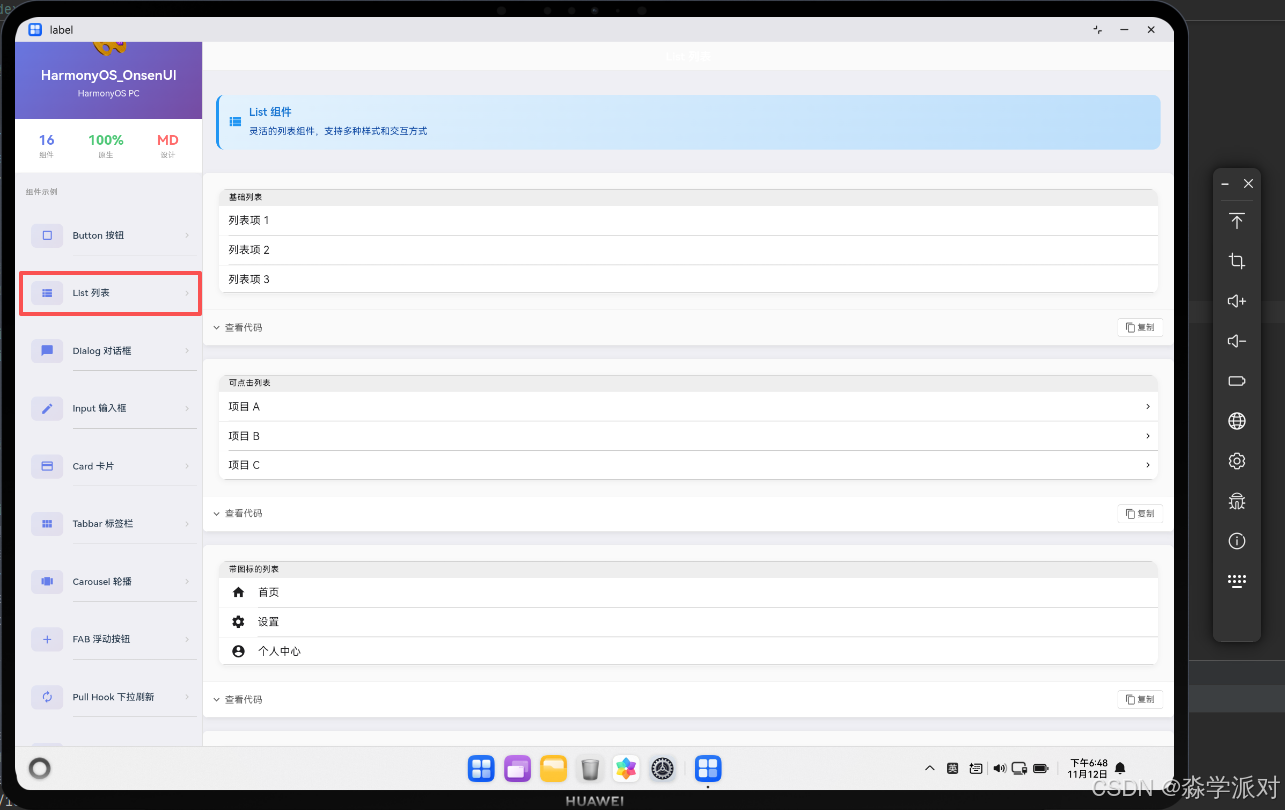Open the system settings gear in dock
The image size is (1285, 810).
pos(662,768)
